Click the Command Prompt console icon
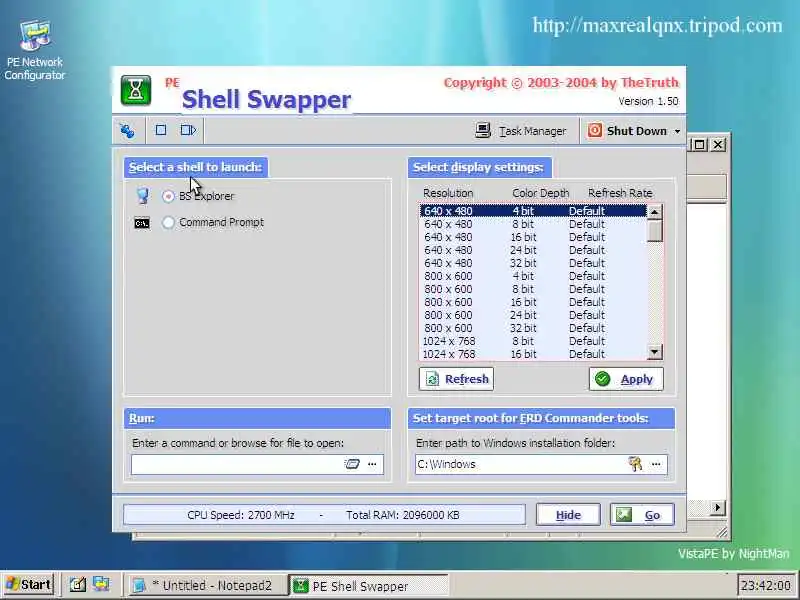 [x=142, y=223]
